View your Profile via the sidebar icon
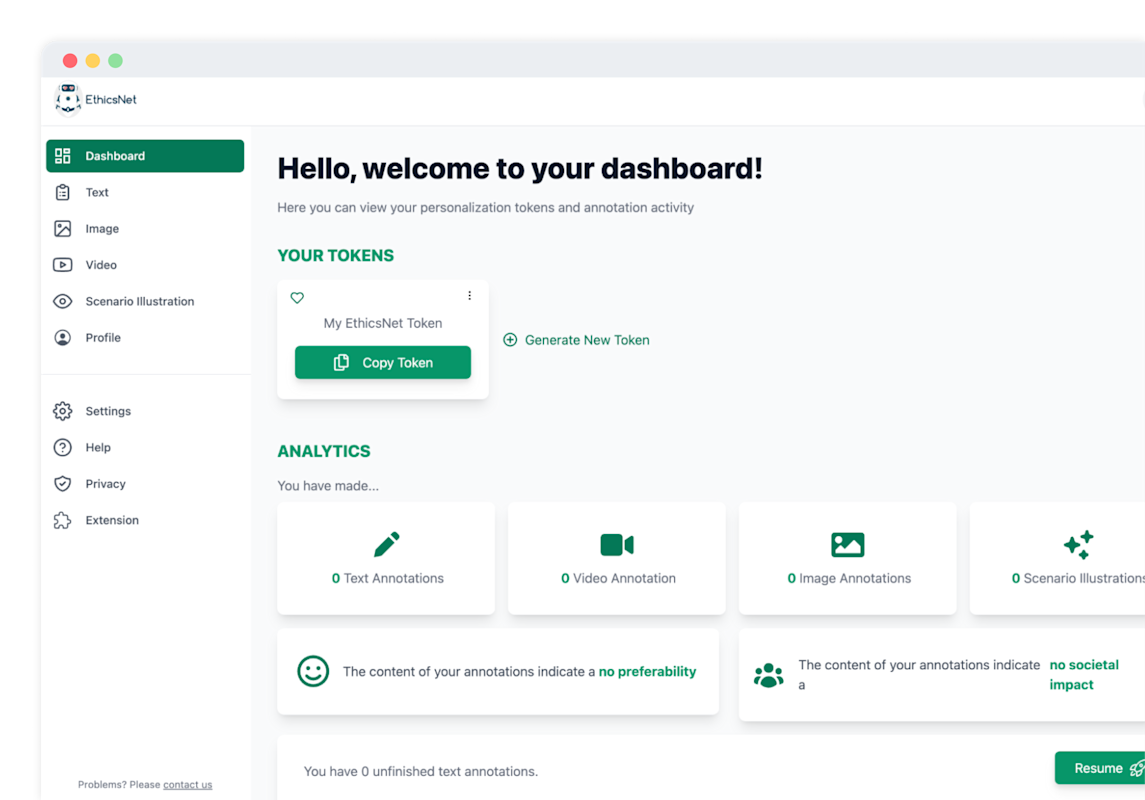 click(103, 337)
